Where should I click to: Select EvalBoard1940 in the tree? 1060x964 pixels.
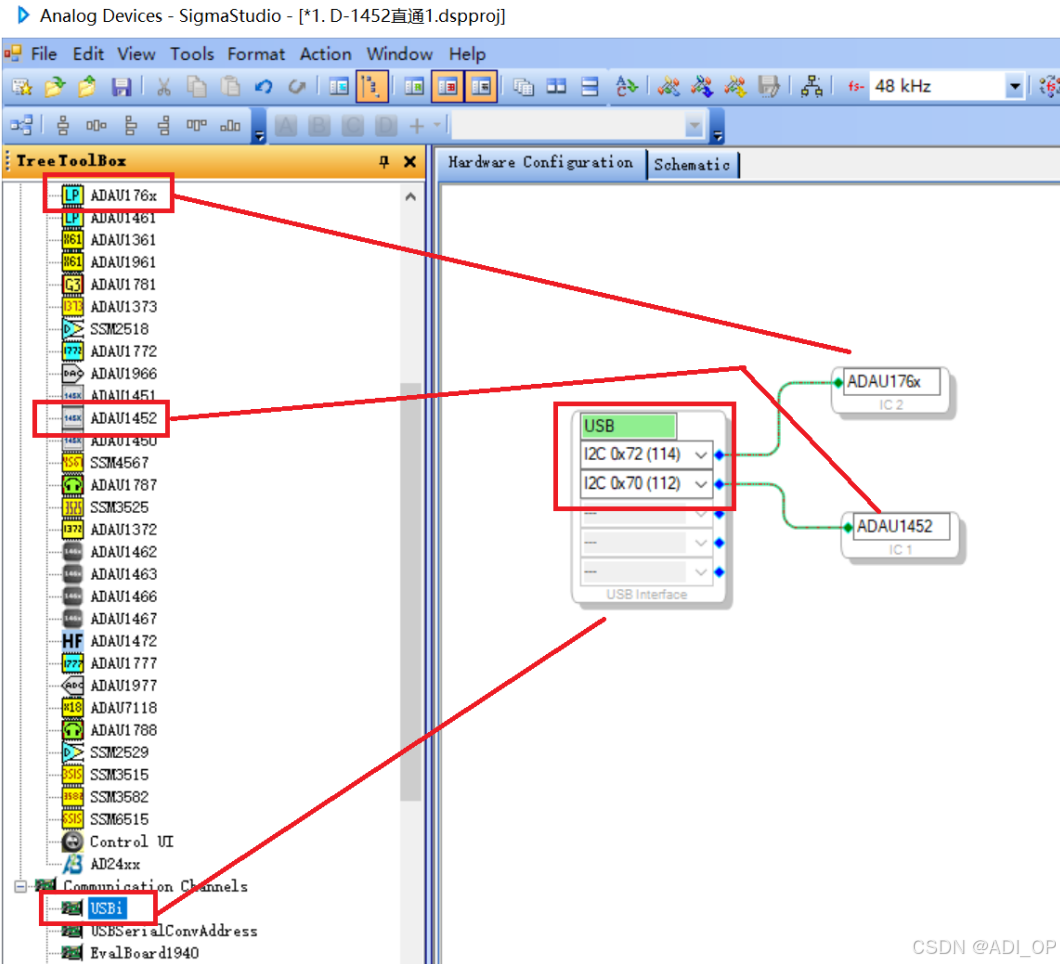tap(145, 953)
